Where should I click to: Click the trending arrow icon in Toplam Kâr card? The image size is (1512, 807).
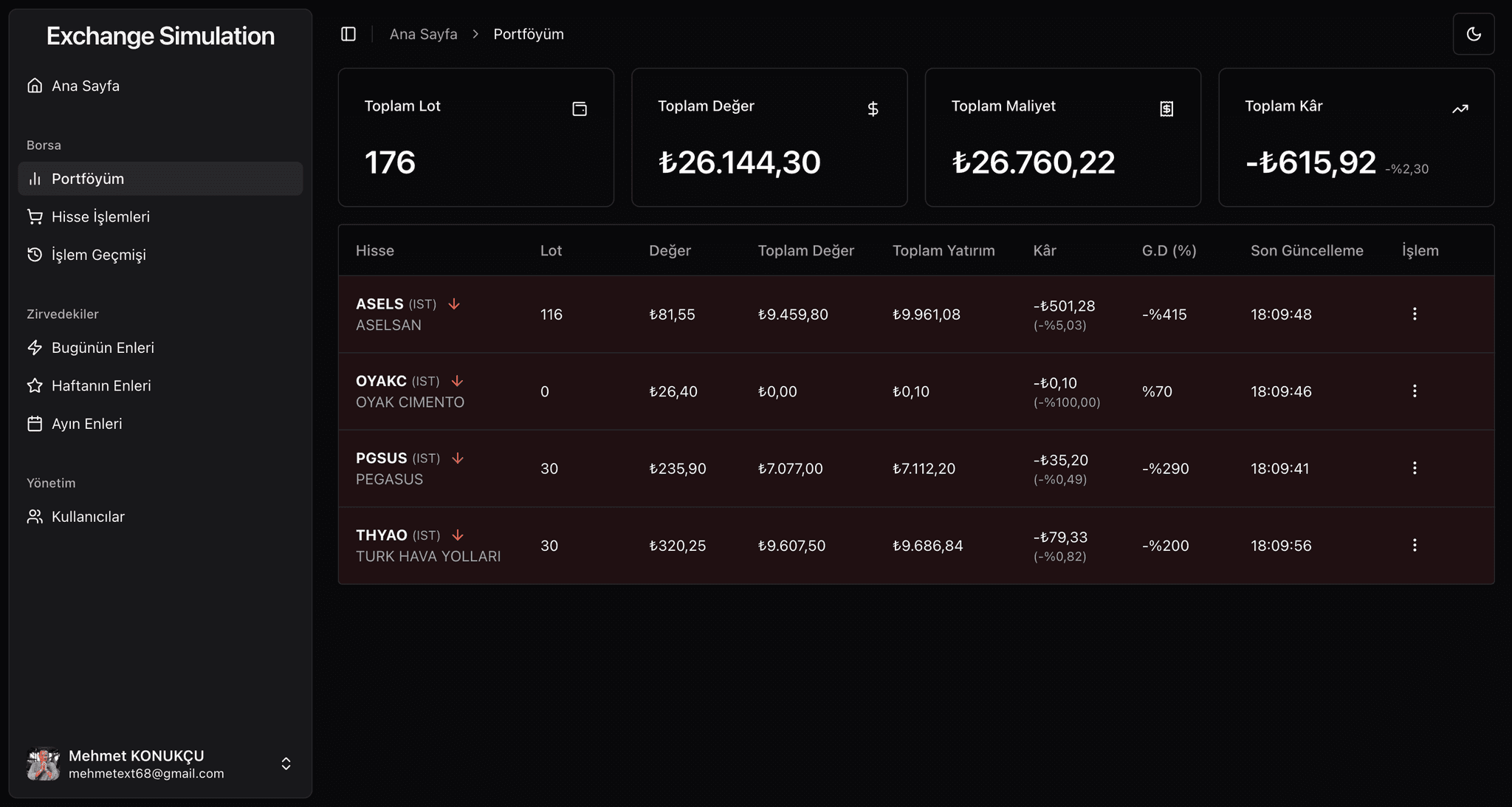[1460, 109]
